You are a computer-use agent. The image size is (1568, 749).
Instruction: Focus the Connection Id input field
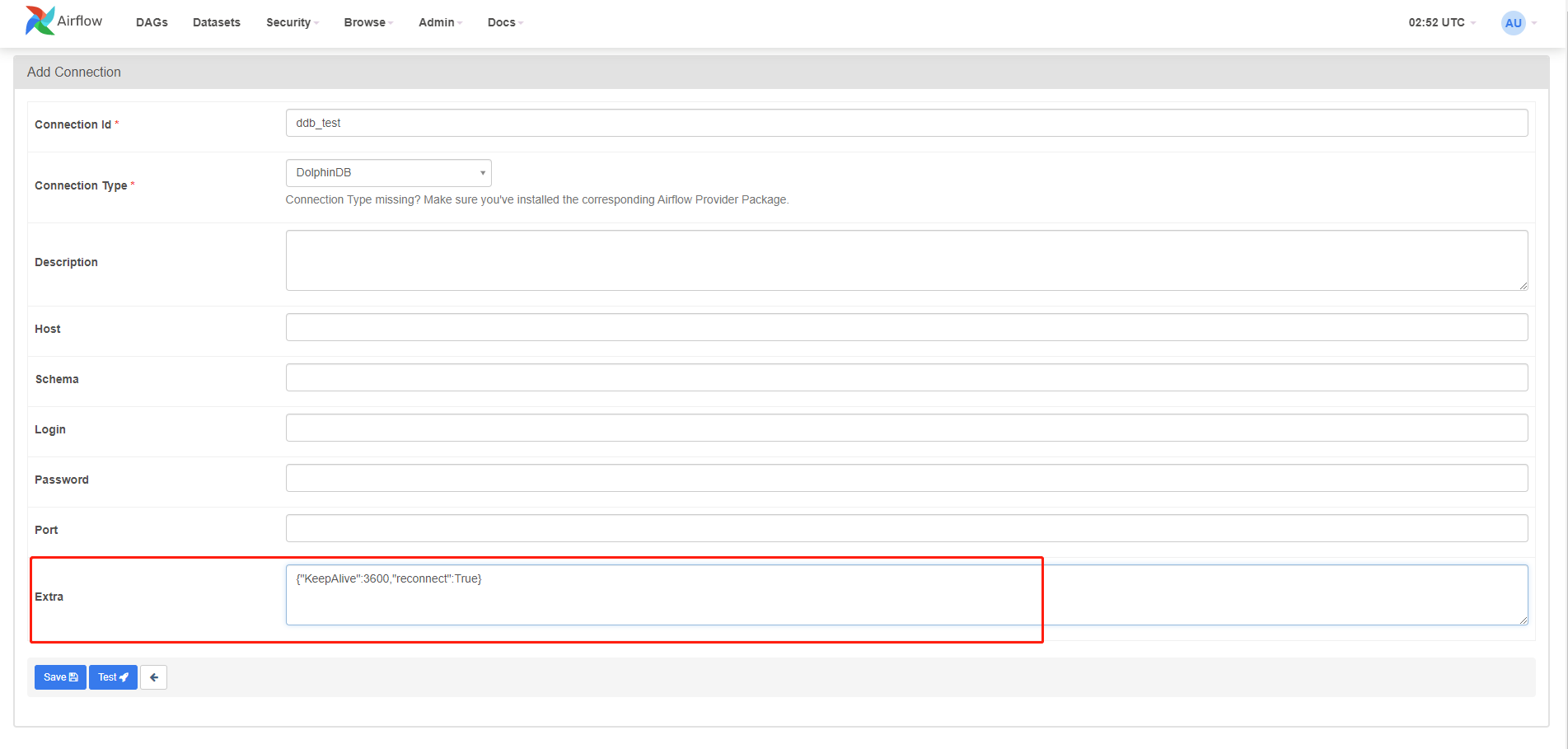(x=906, y=123)
